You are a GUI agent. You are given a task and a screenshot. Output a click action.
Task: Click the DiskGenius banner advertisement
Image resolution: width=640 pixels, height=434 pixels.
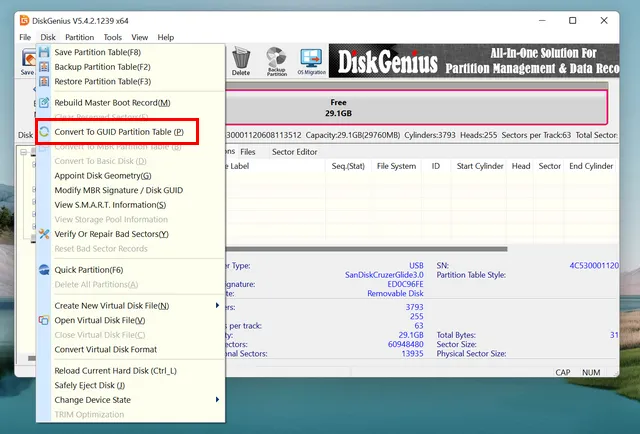pyautogui.click(x=474, y=61)
